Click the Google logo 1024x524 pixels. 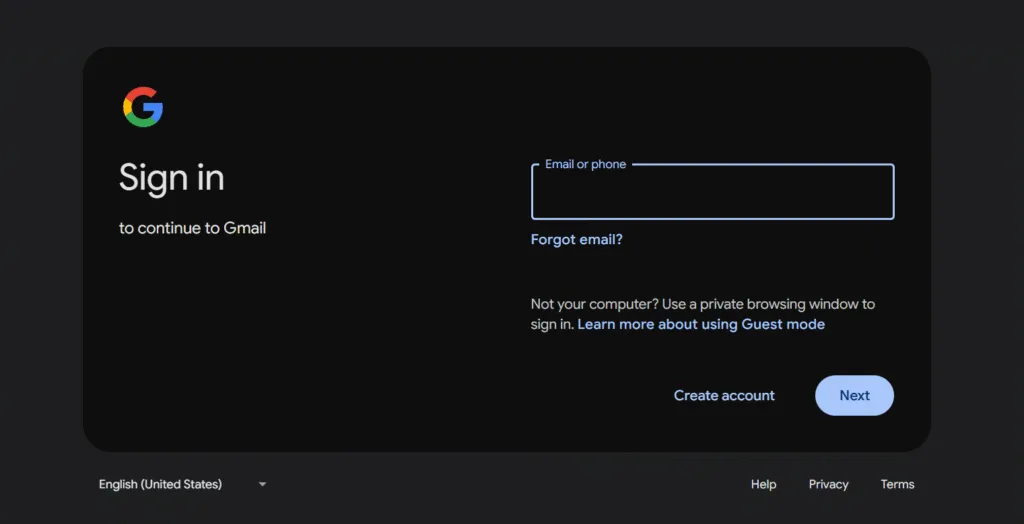(143, 107)
